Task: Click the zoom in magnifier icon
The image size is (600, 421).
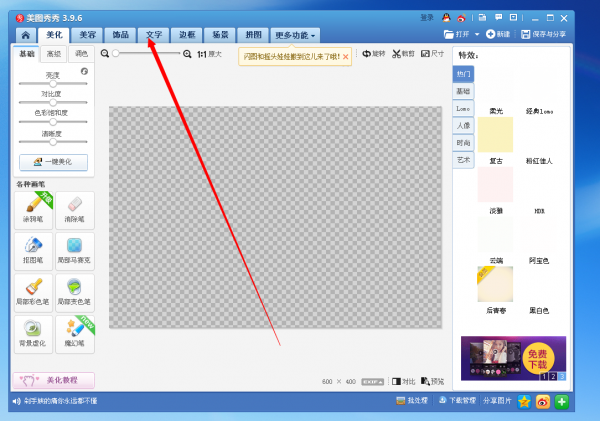Action: (187, 54)
